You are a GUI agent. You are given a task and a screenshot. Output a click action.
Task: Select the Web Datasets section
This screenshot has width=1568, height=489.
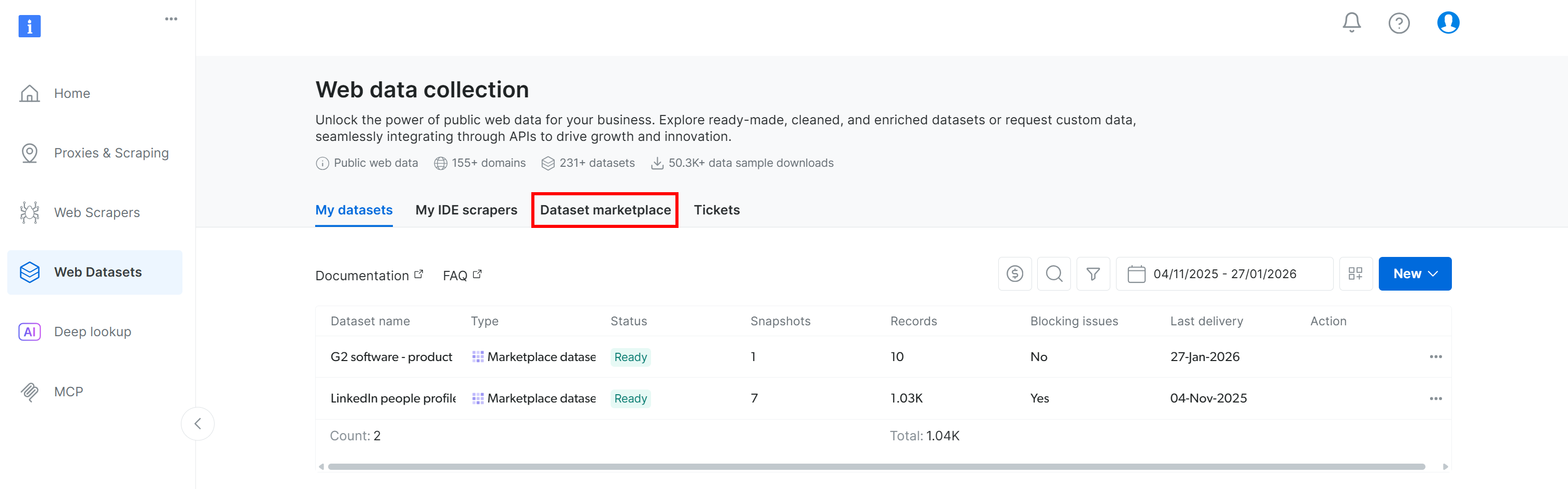98,272
